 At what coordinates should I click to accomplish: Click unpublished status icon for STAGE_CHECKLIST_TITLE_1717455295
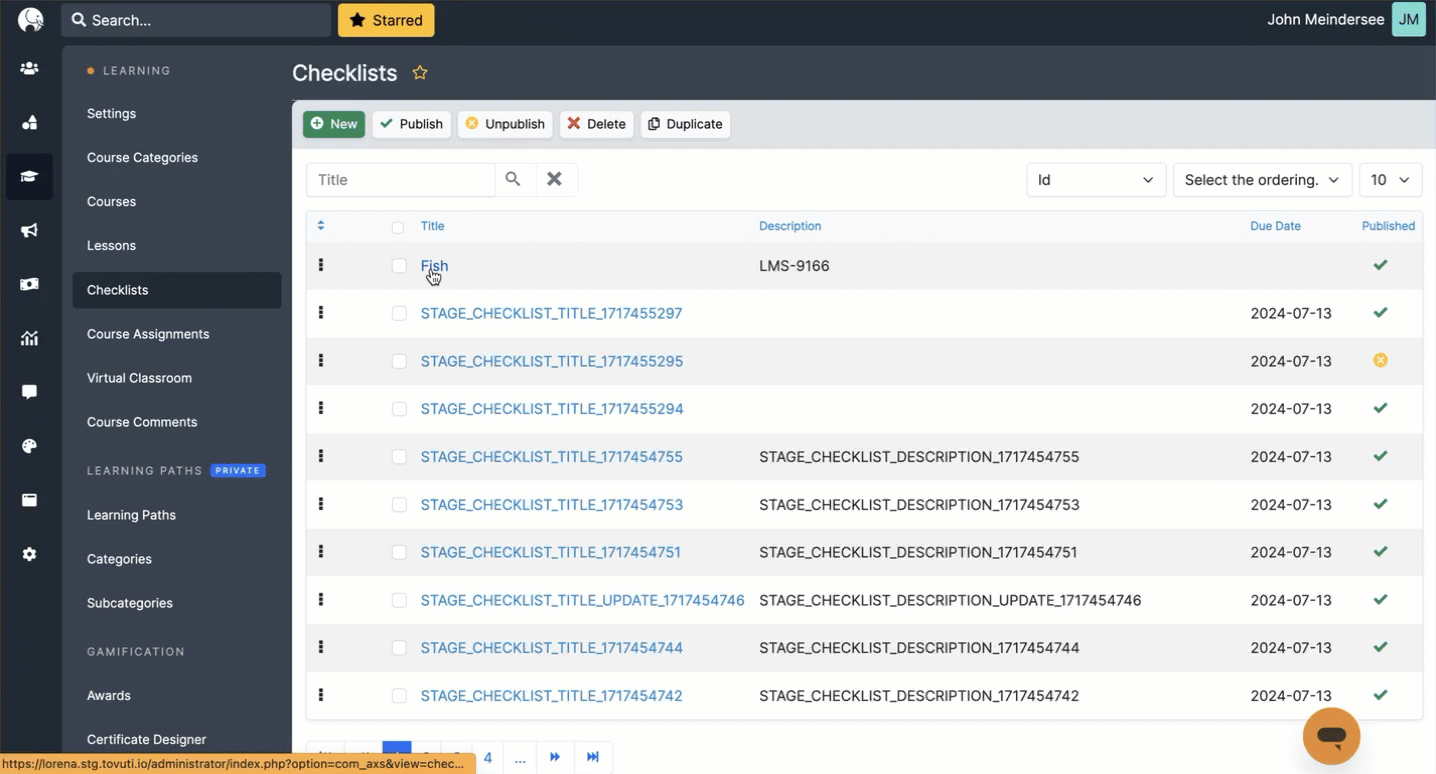[x=1380, y=360]
